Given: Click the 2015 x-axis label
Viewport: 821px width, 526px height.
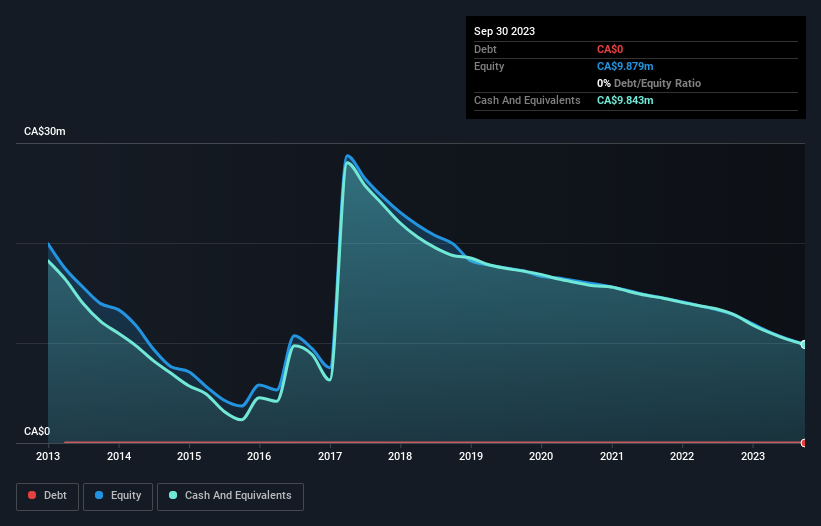Looking at the screenshot, I should click(x=189, y=456).
